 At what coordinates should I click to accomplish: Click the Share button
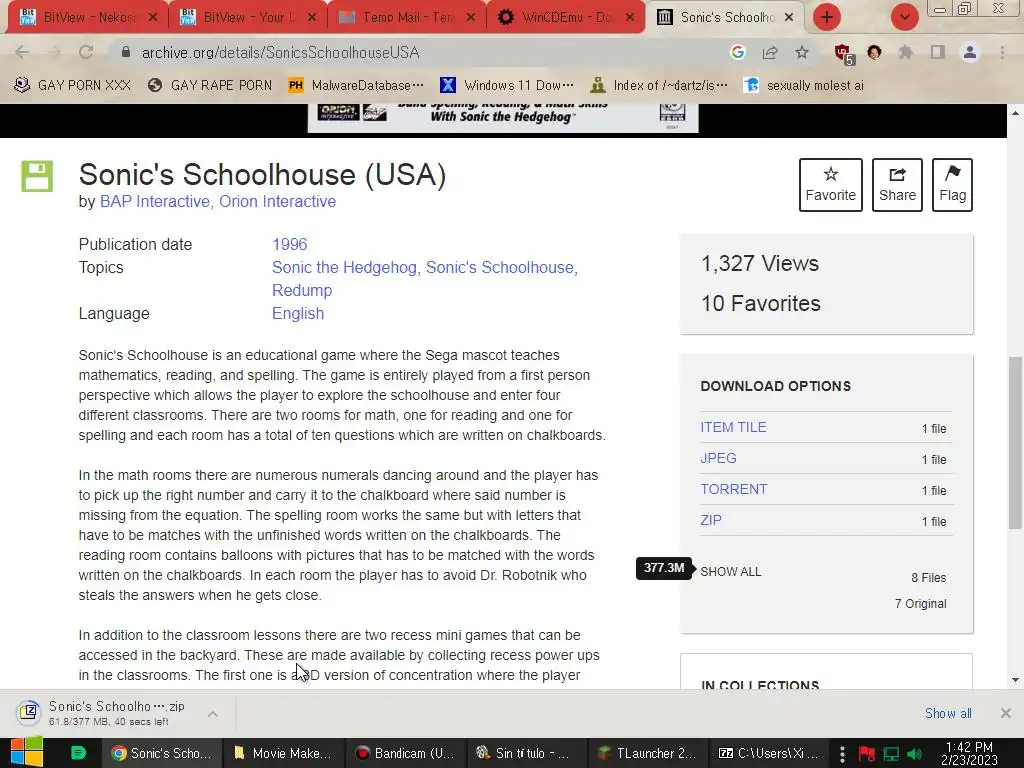click(897, 185)
